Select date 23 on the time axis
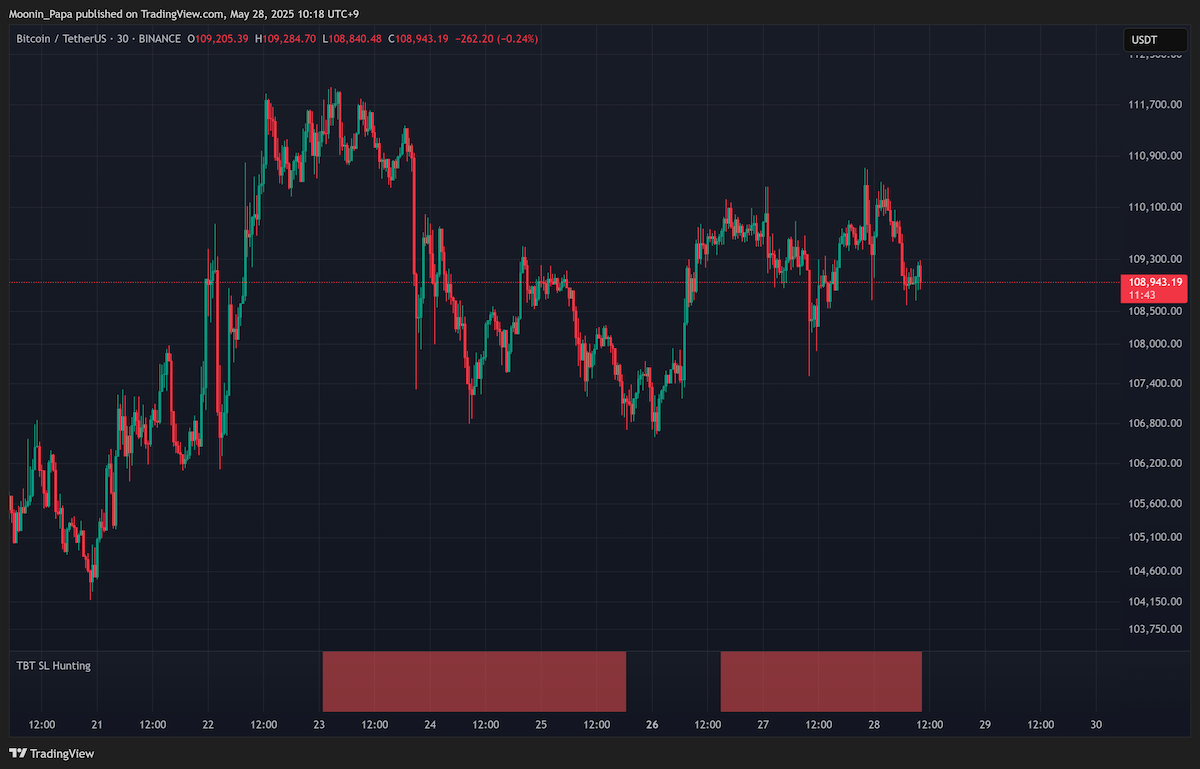The image size is (1200, 769). [319, 725]
